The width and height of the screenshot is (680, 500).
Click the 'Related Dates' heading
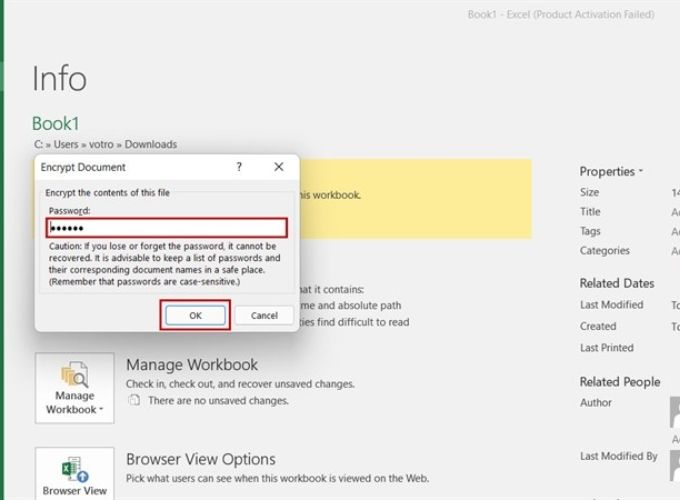(x=617, y=284)
